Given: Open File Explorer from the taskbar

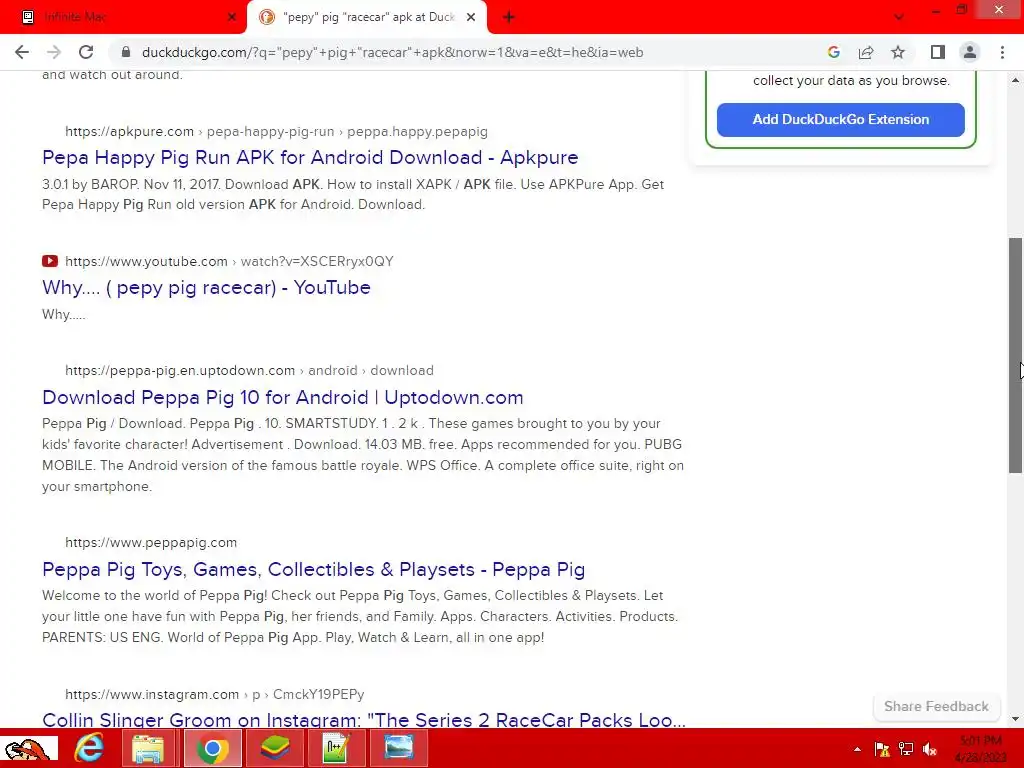Looking at the screenshot, I should pyautogui.click(x=148, y=748).
